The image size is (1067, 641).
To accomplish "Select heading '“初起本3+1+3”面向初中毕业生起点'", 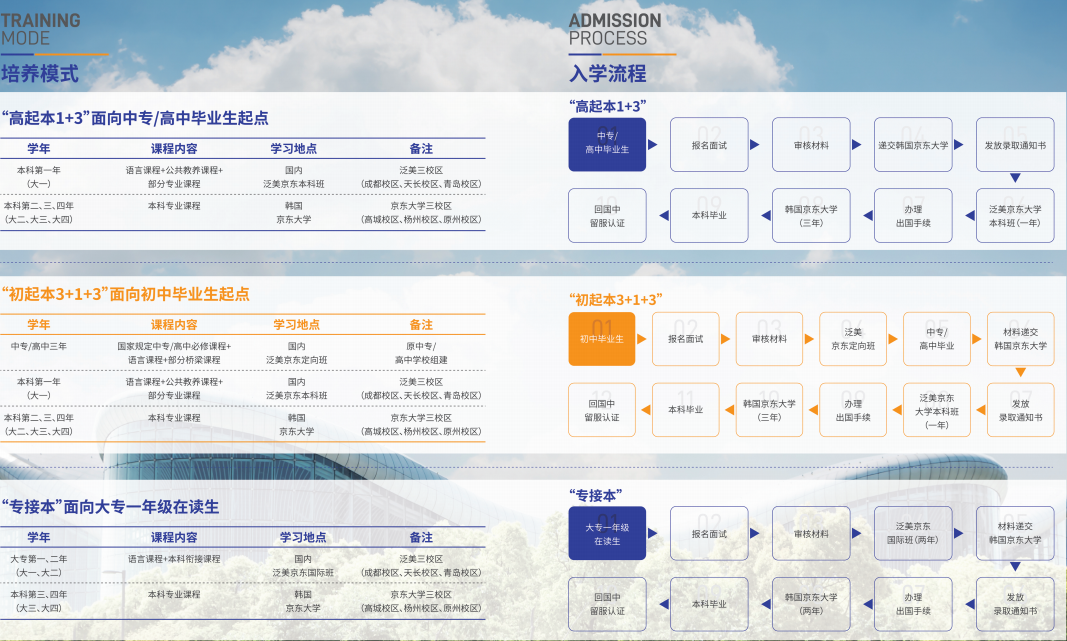I will coord(125,294).
